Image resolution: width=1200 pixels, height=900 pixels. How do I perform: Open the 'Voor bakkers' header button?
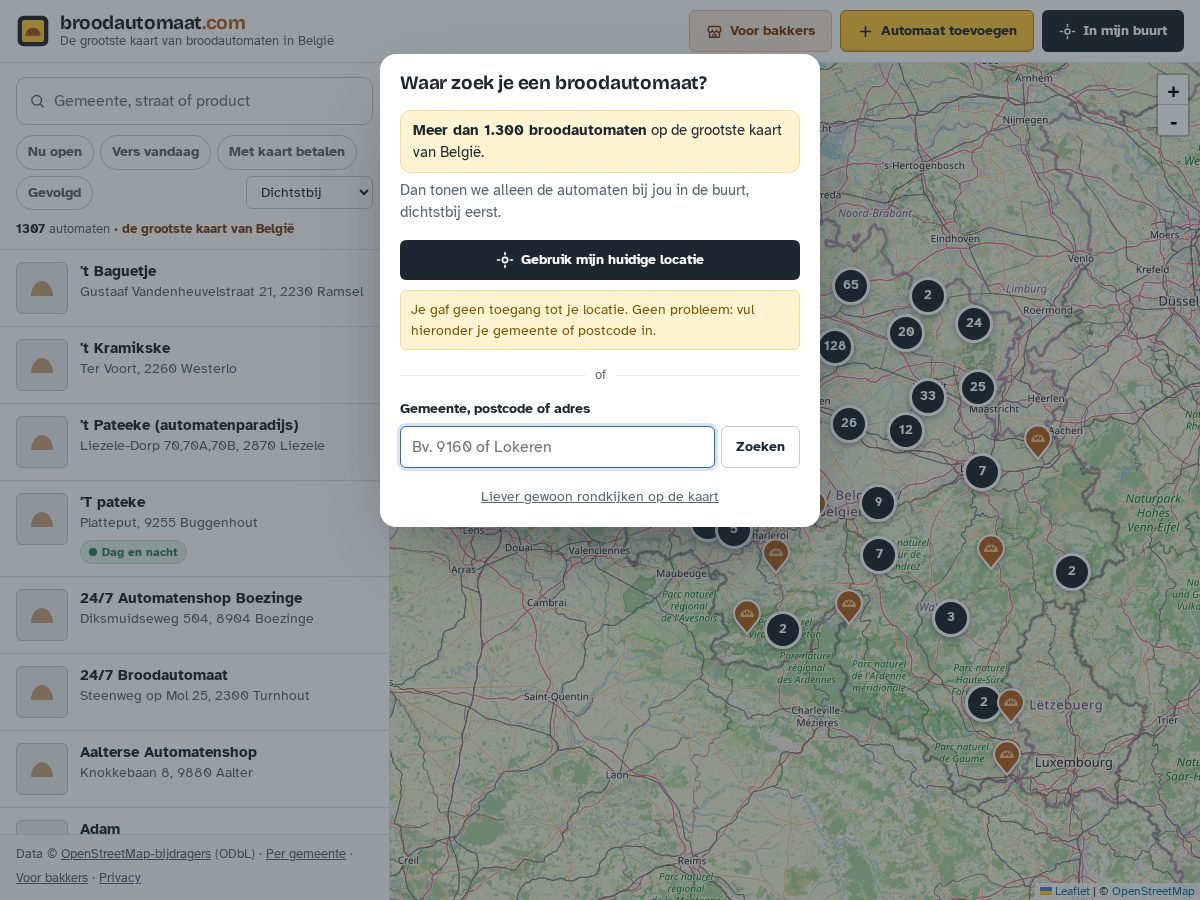(x=760, y=31)
